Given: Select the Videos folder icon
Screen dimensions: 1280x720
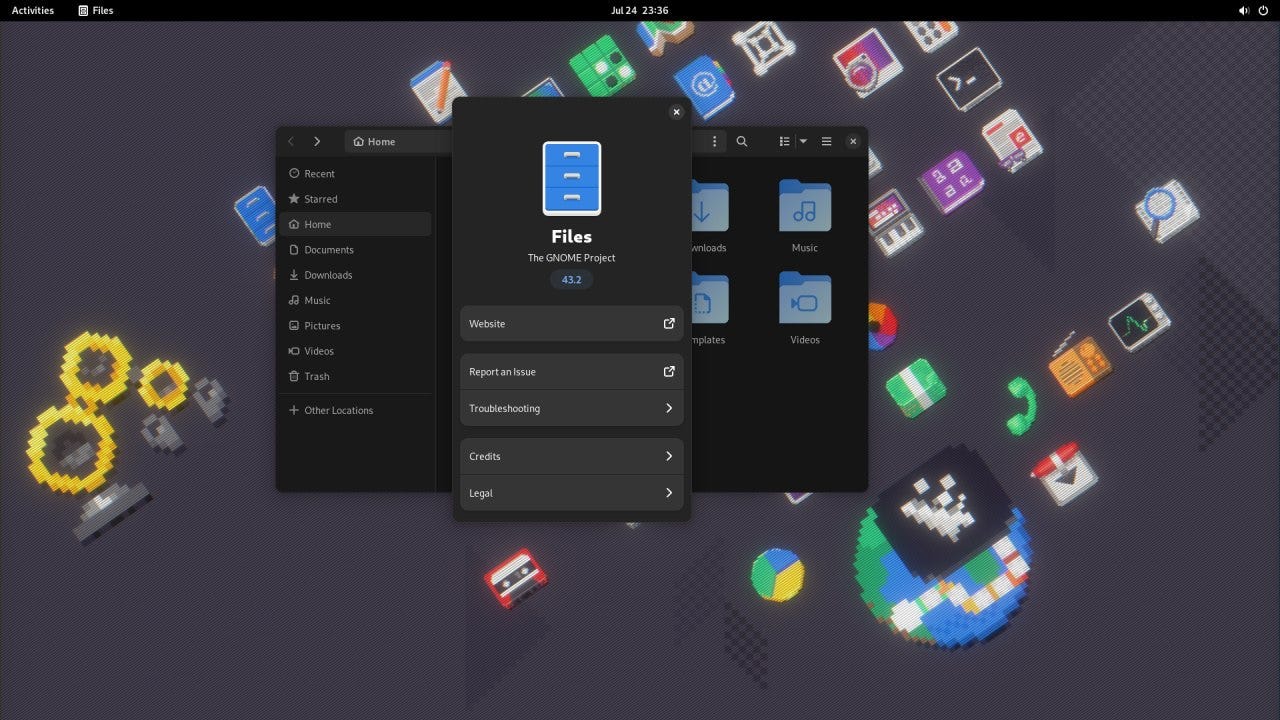Looking at the screenshot, I should tap(805, 298).
